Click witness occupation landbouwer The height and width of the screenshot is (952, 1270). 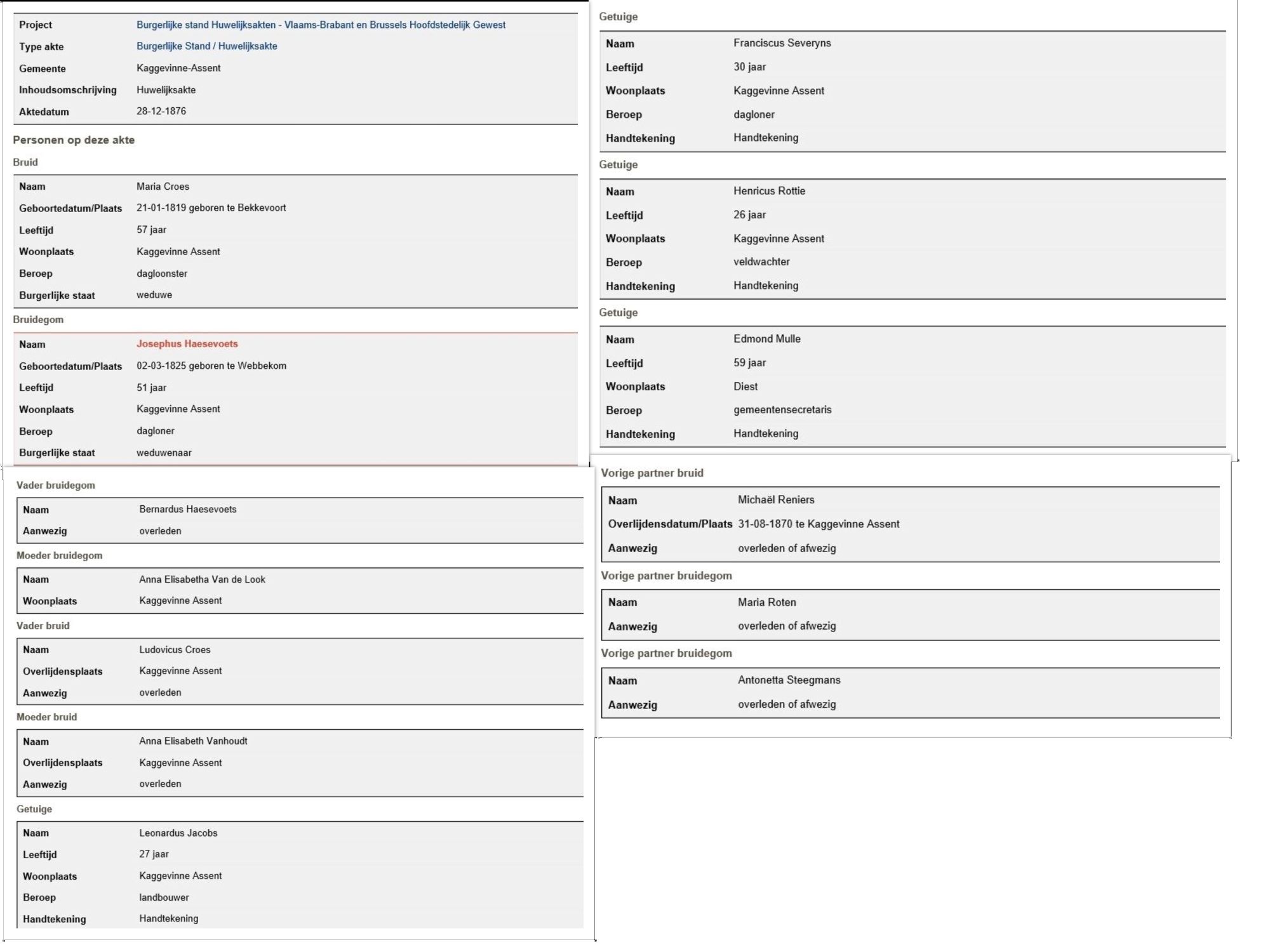tap(164, 898)
